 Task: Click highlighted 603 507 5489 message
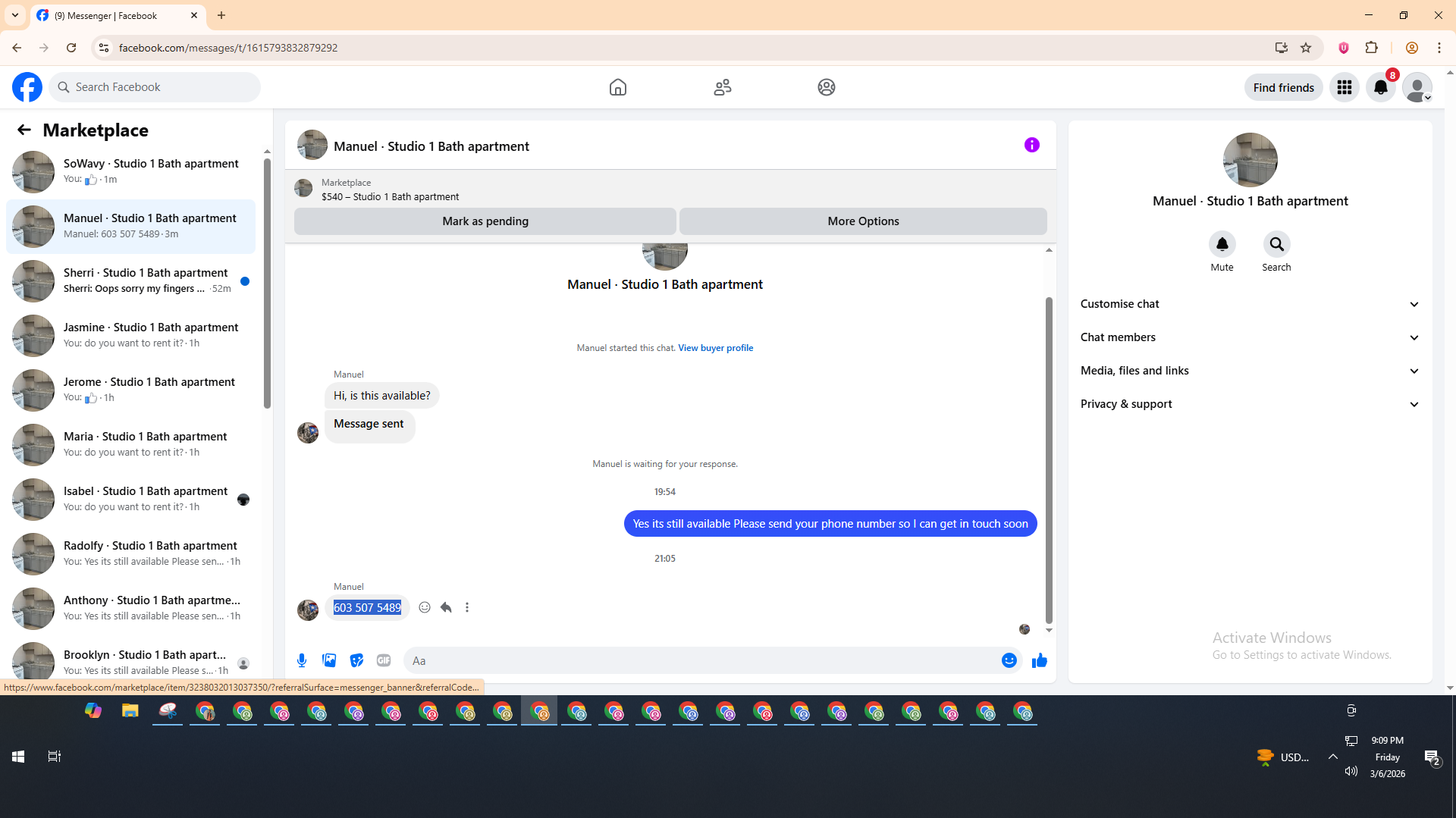[367, 608]
